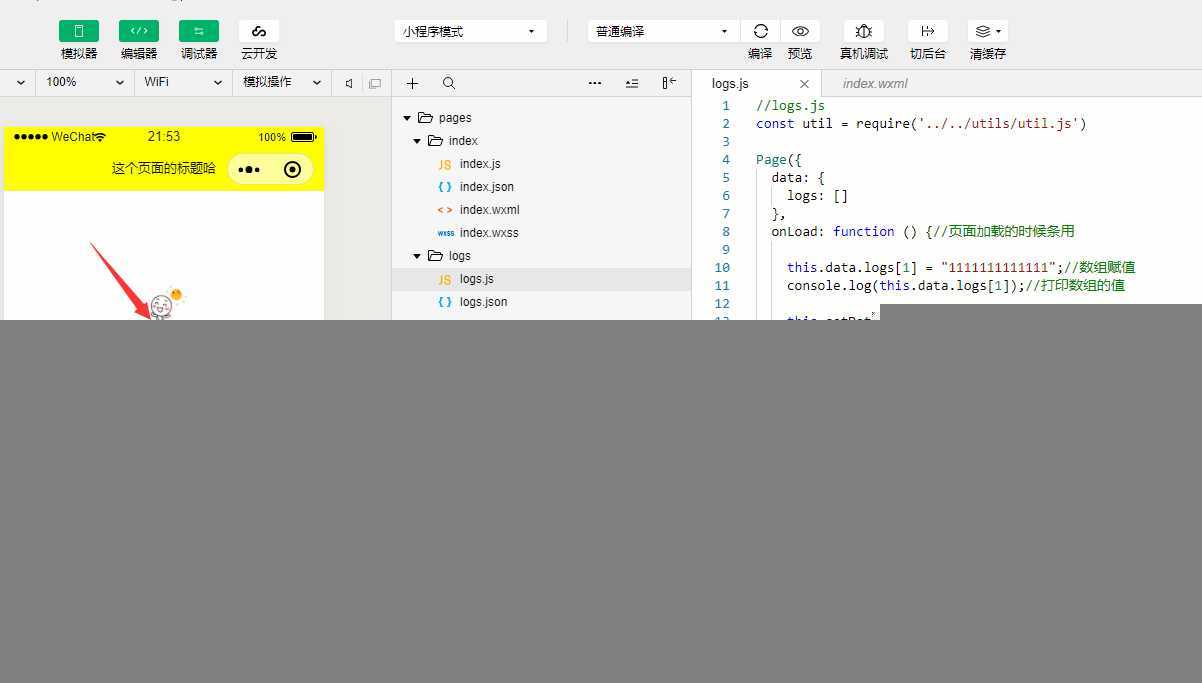The image size is (1202, 683).
Task: Click the hide file tree panel icon
Action: pos(669,83)
